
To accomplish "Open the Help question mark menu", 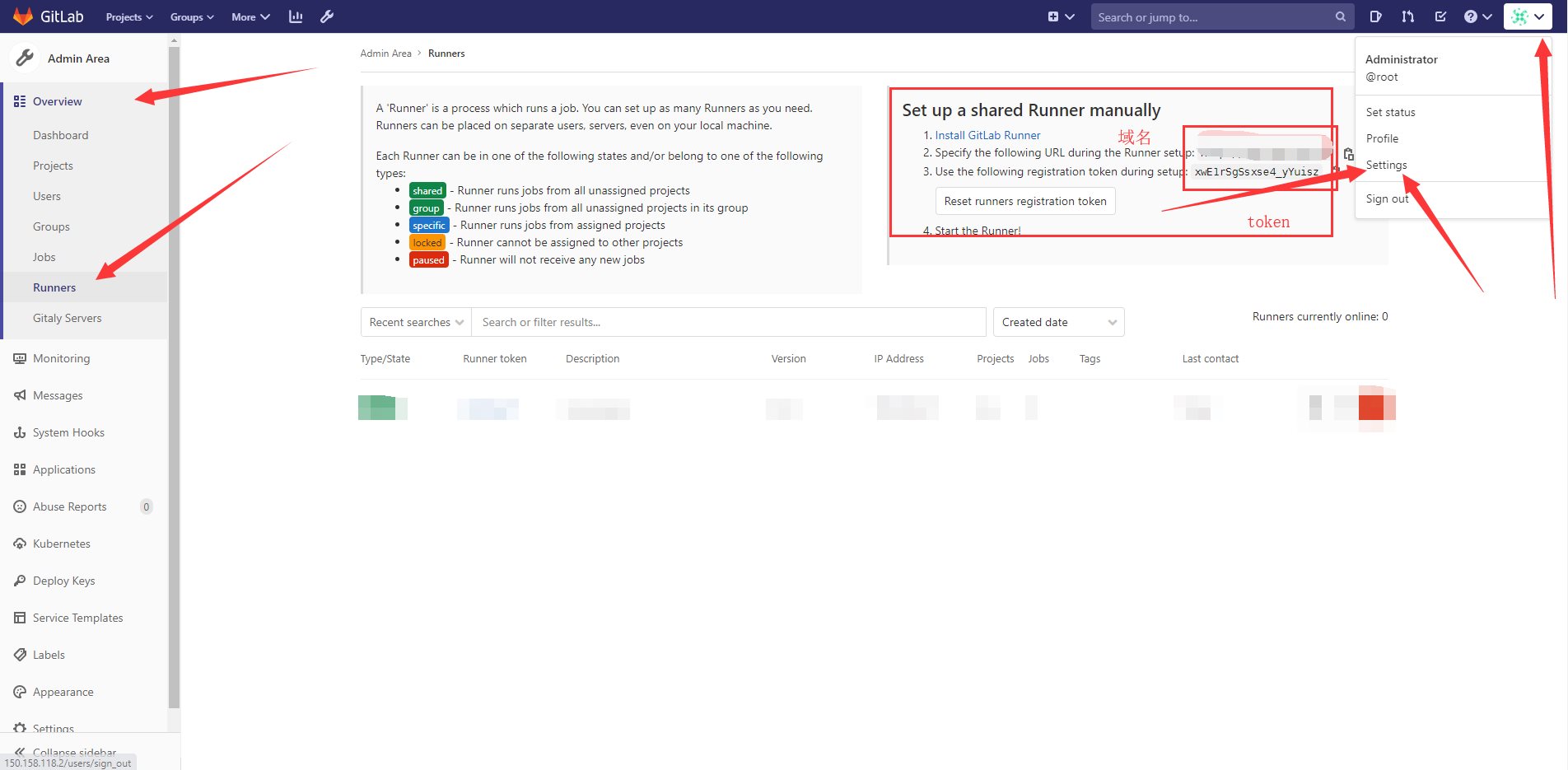I will point(1477,16).
